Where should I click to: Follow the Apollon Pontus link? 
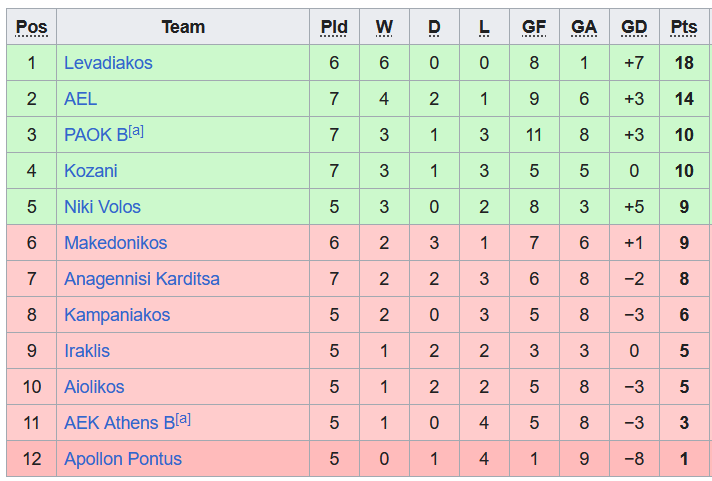pos(123,459)
